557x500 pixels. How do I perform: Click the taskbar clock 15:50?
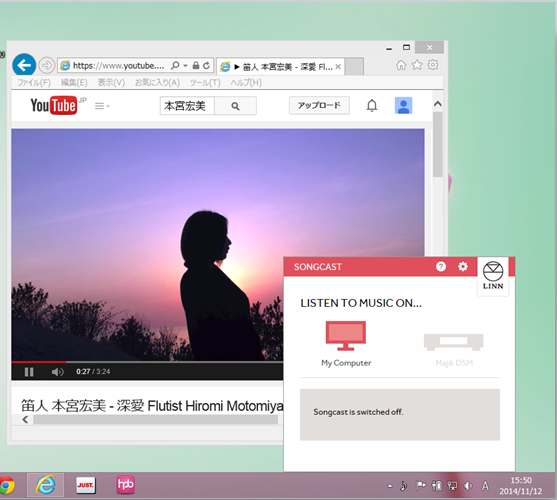(x=521, y=480)
